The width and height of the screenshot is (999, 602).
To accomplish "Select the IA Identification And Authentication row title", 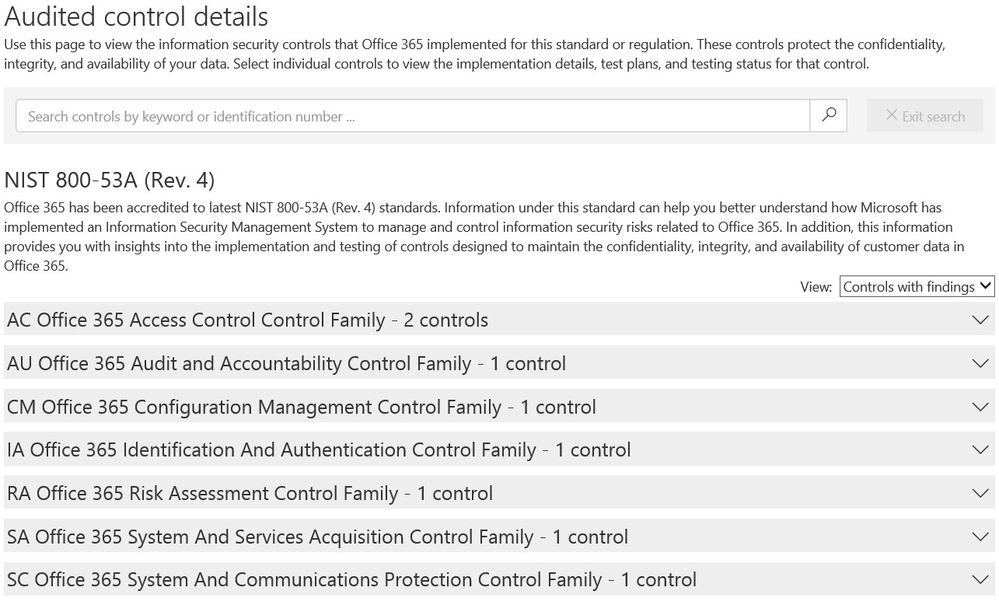I will point(319,450).
